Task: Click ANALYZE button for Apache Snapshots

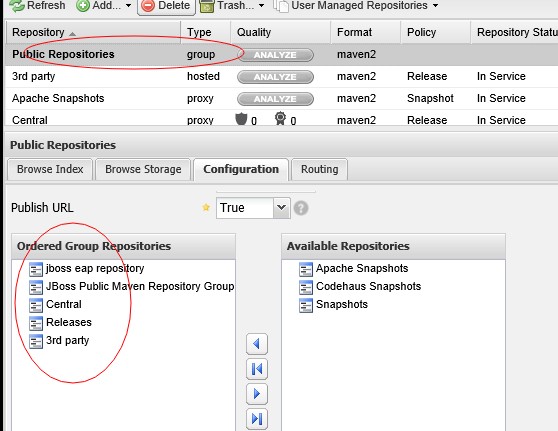Action: pyautogui.click(x=275, y=99)
